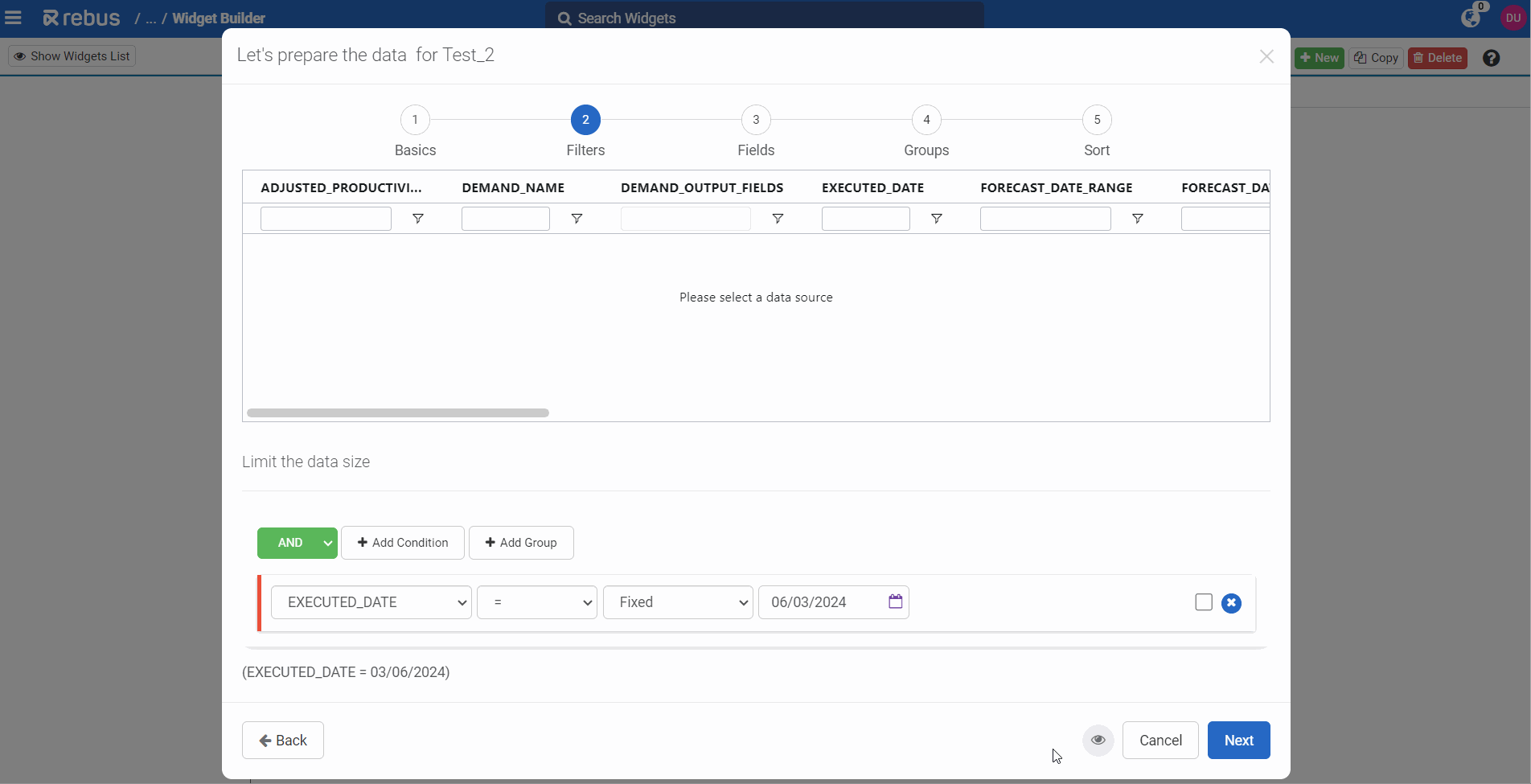Open the calendar date picker icon
Viewport: 1531px width, 784px height.
tap(895, 601)
